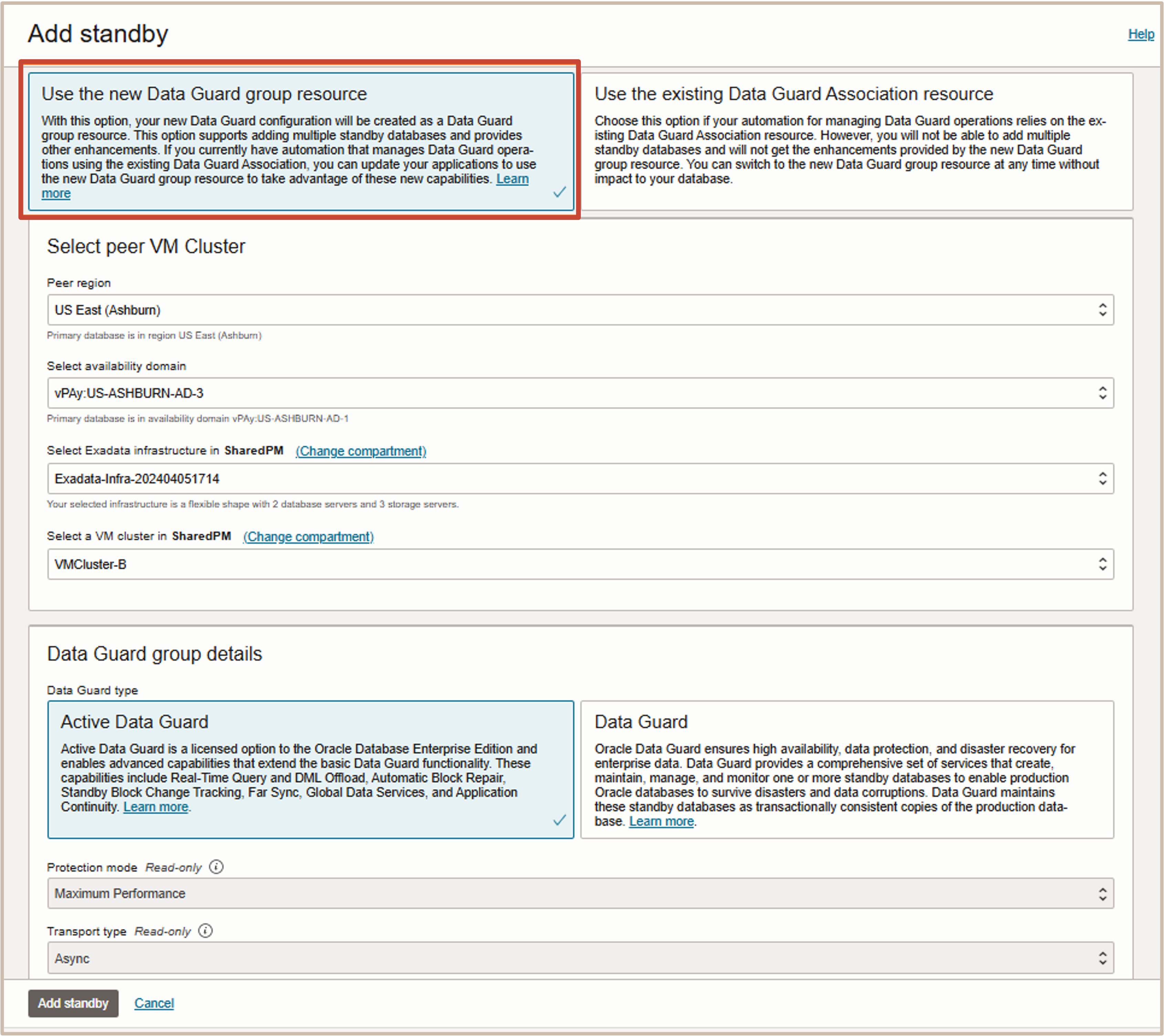
Task: Click the Exadata infrastructure selector arrows
Action: [1102, 479]
